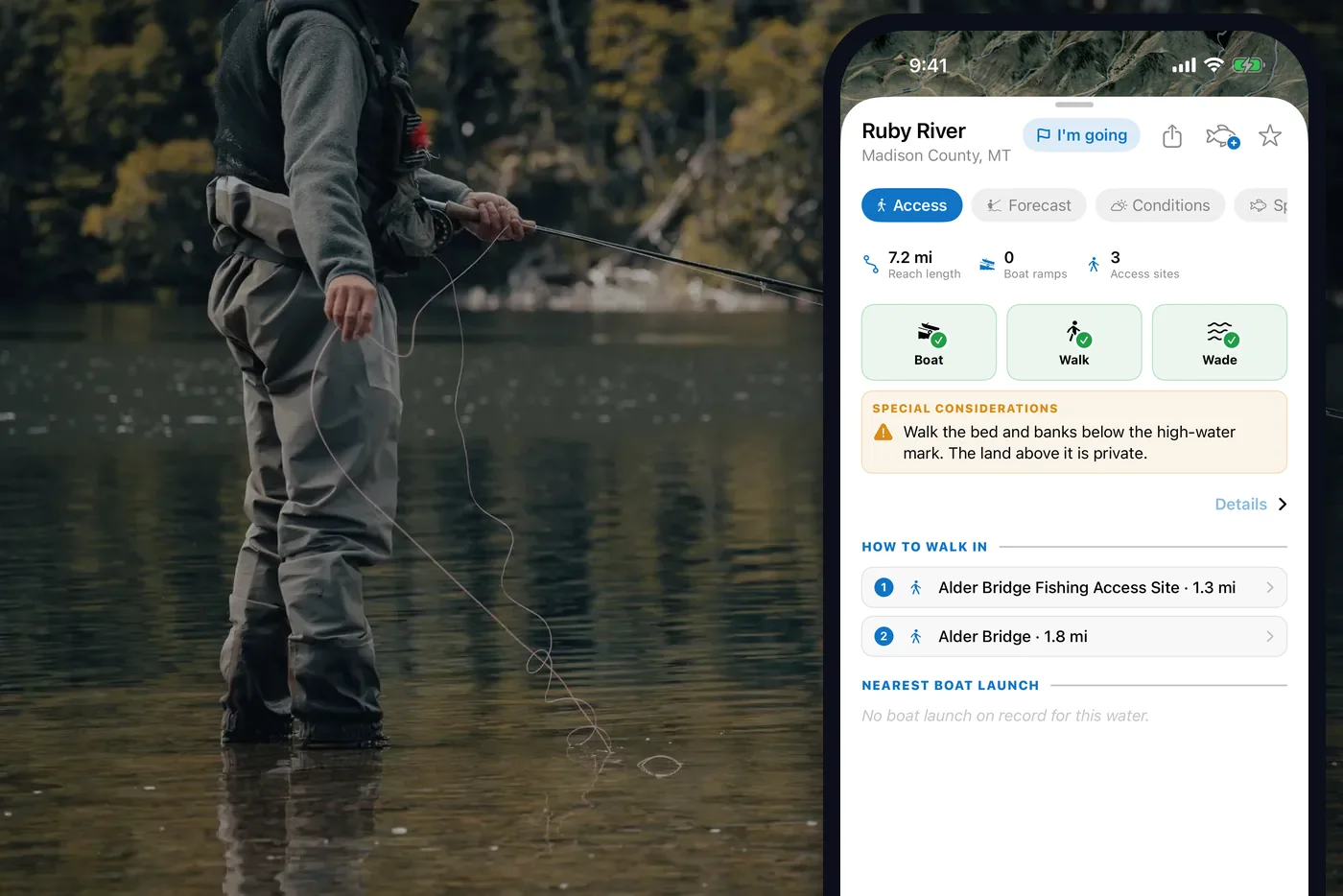Tap the 7.2 mi reach length value
1343x896 pixels.
(910, 257)
